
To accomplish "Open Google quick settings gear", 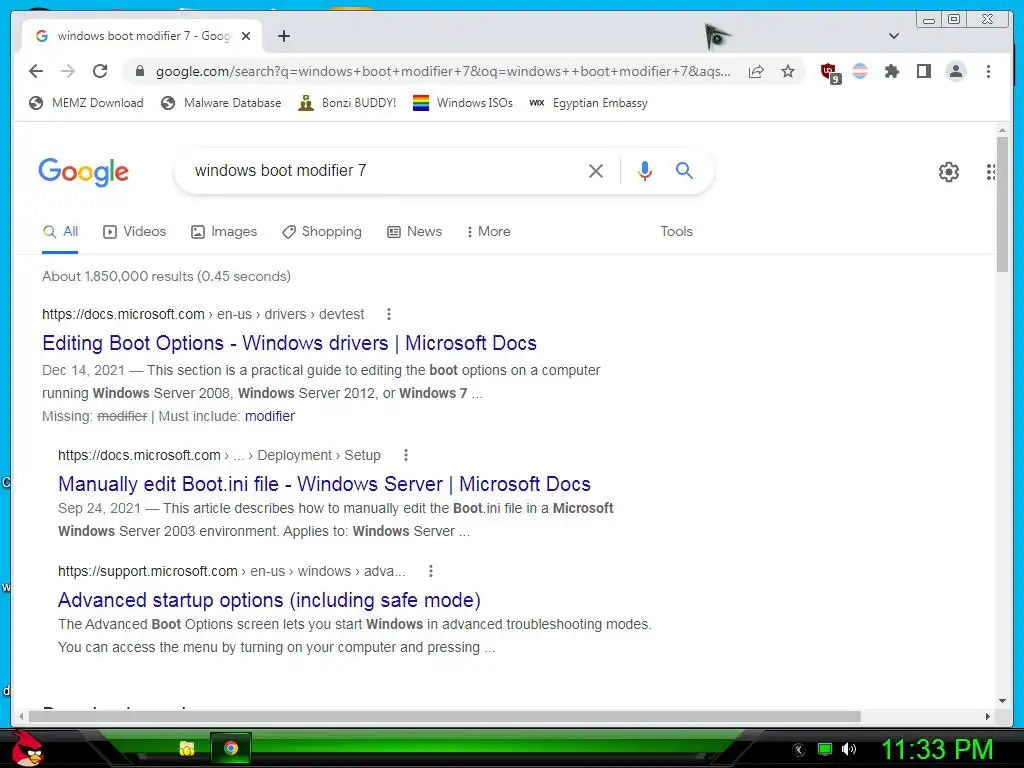I will 949,172.
